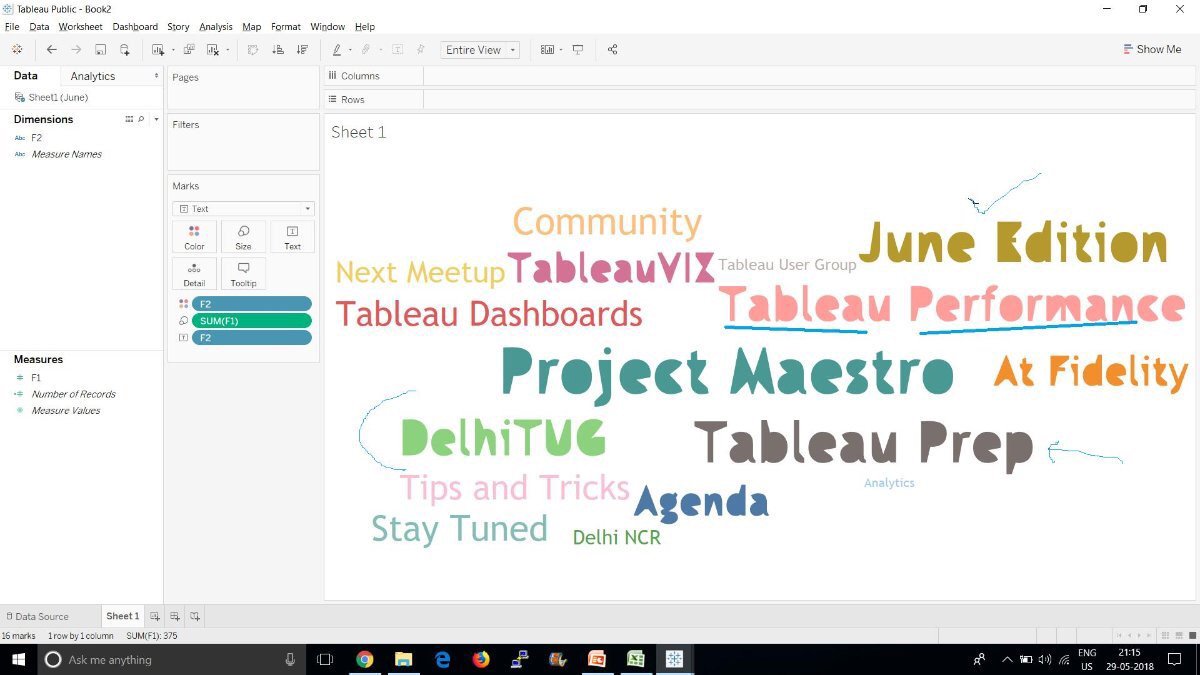Select the Number of Records measure
Image resolution: width=1200 pixels, height=675 pixels.
(73, 394)
